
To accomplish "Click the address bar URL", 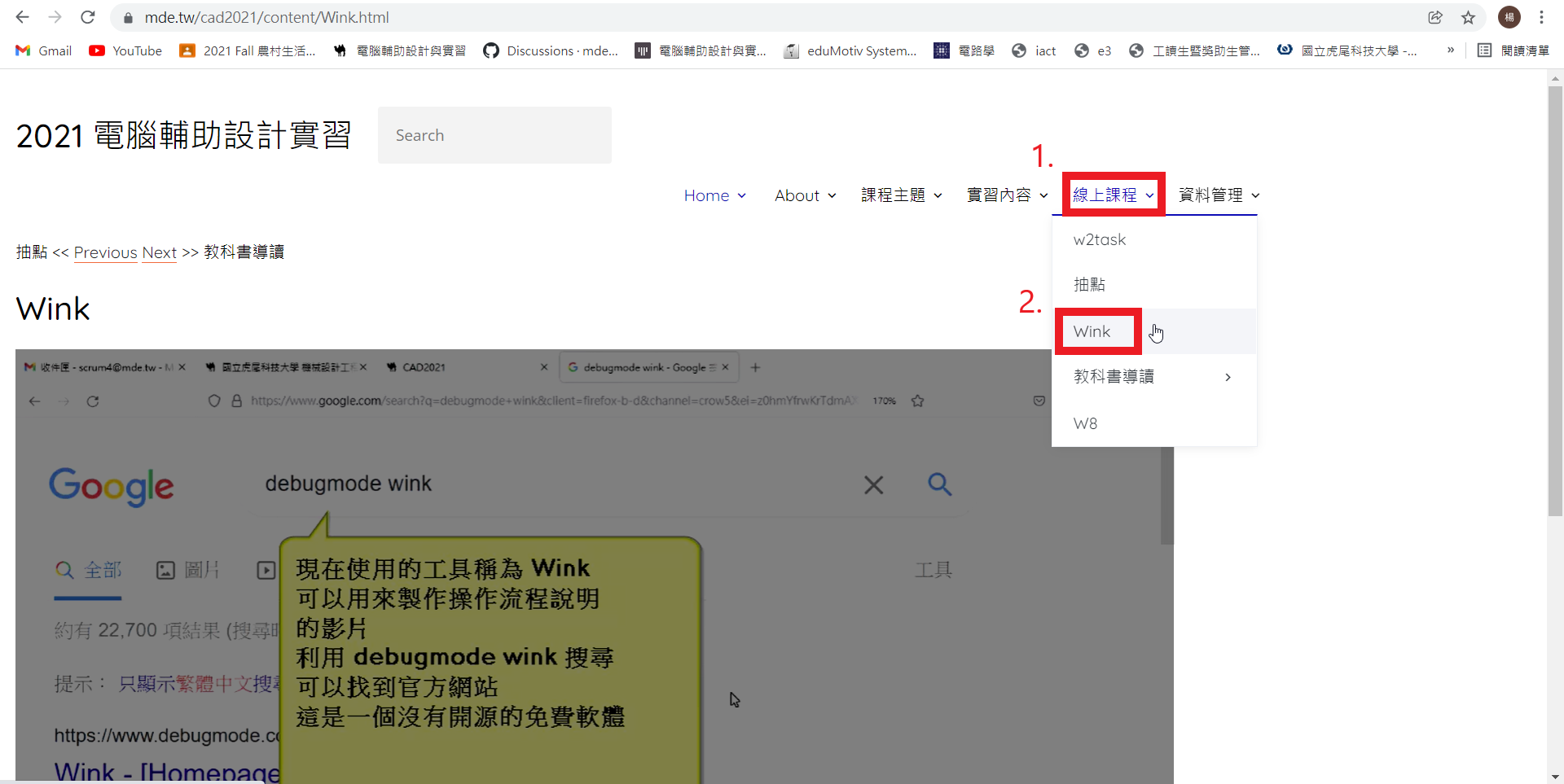I will pyautogui.click(x=266, y=17).
